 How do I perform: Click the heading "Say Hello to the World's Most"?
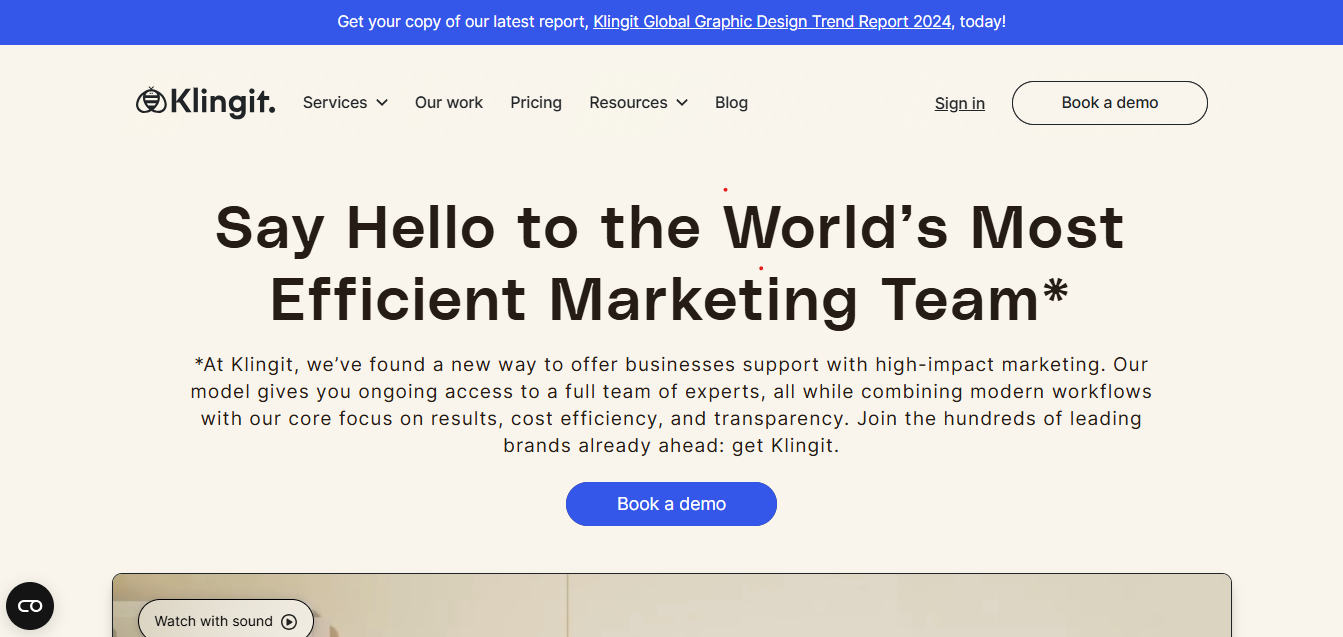(670, 227)
